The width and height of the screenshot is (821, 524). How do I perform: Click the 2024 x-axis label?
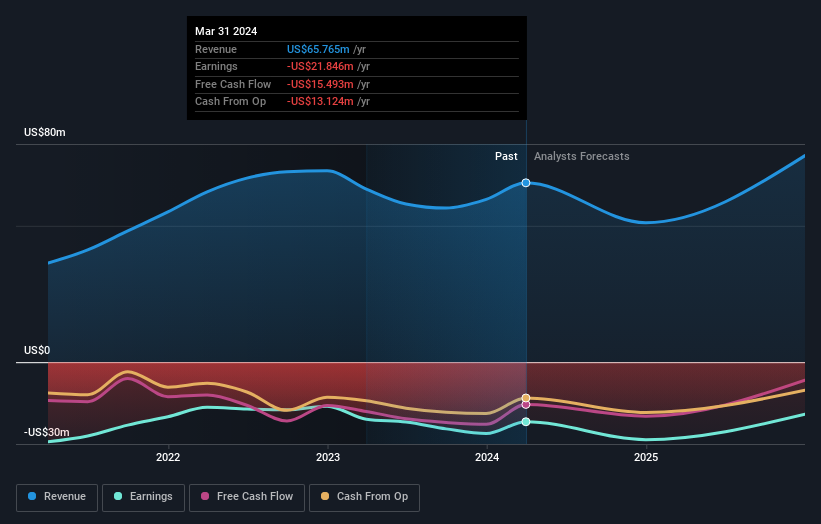(487, 458)
